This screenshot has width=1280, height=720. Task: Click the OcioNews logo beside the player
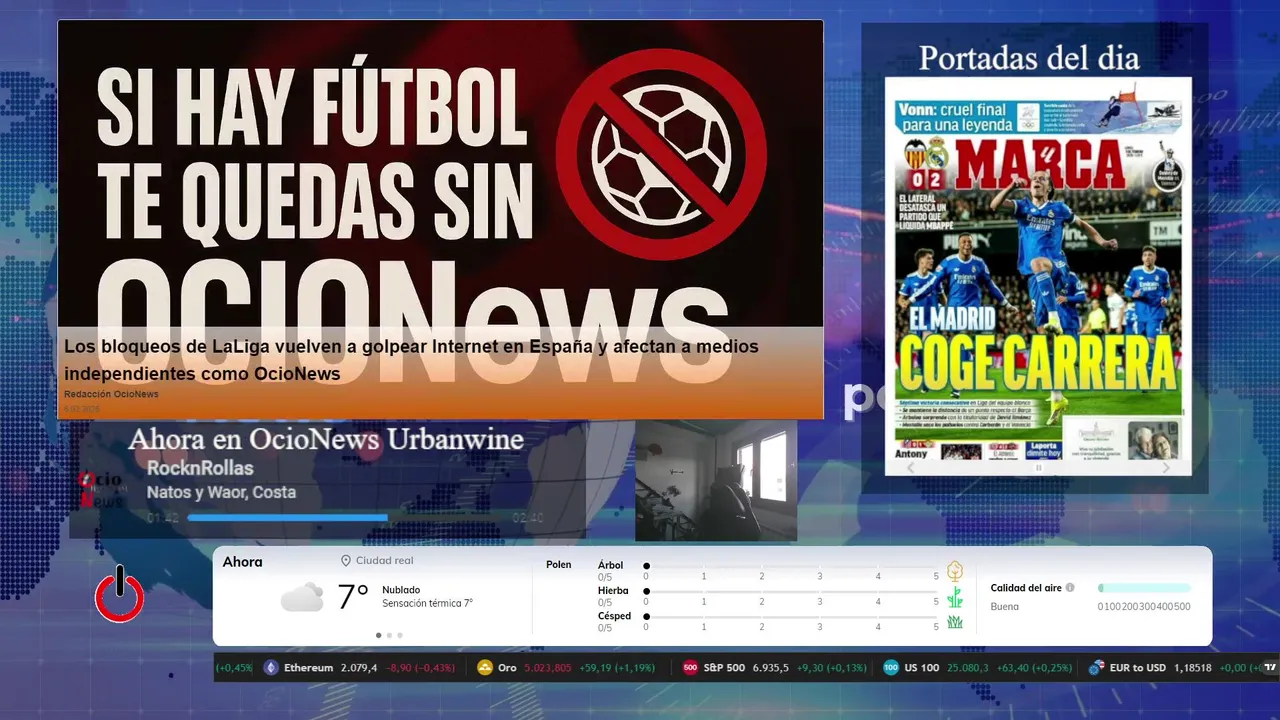101,489
